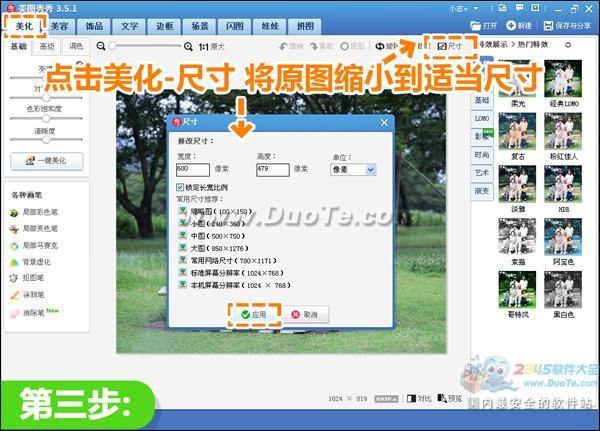
Task: Choose 常用网络尺寸 (780×1171) preset
Action: coord(228,260)
